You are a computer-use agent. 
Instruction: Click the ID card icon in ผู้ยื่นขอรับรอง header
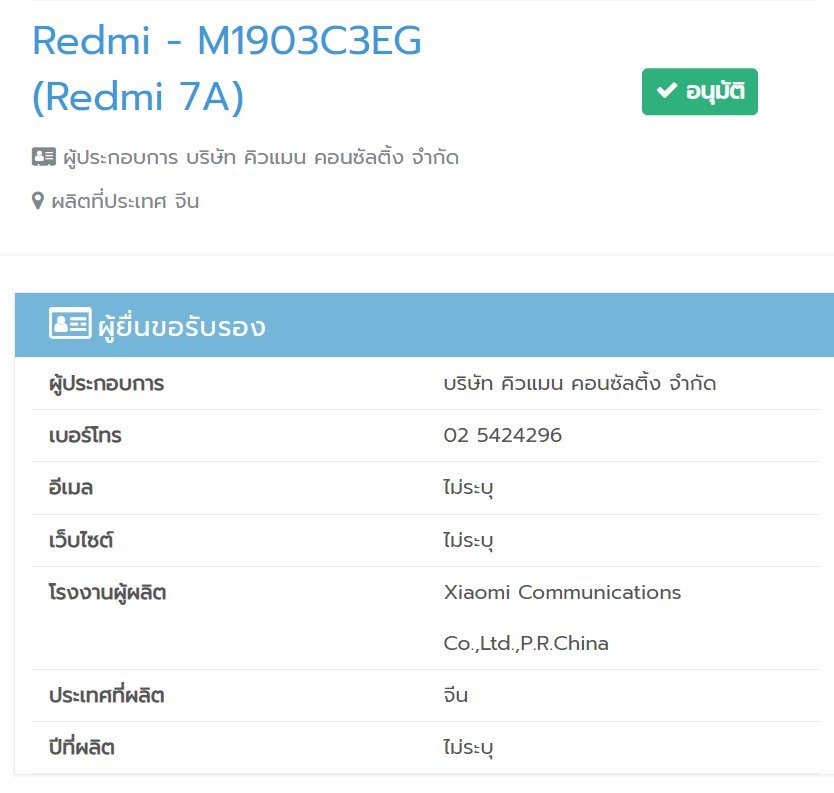(x=70, y=323)
